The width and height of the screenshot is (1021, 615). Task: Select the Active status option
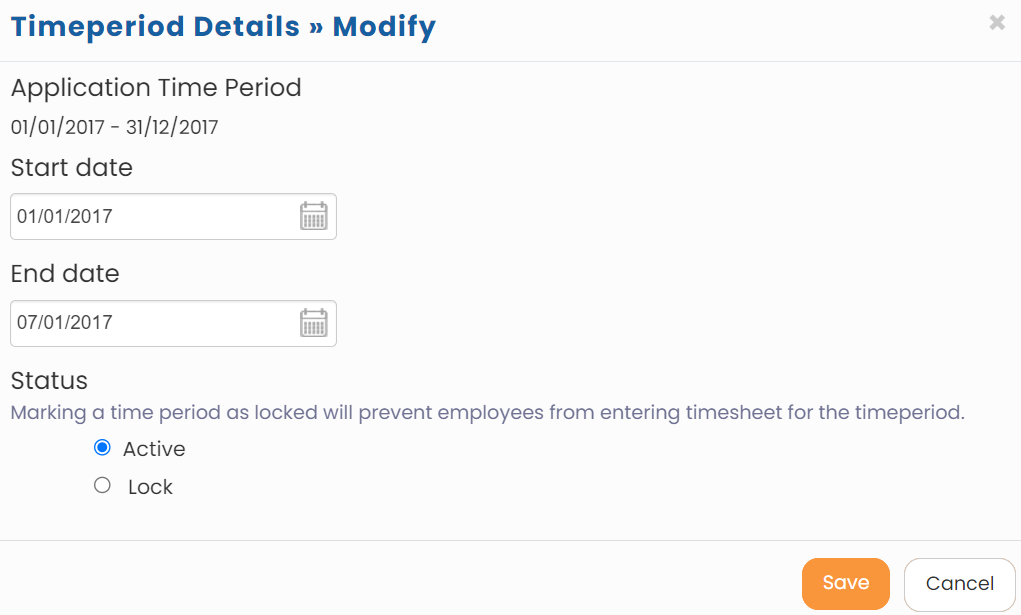coord(101,447)
